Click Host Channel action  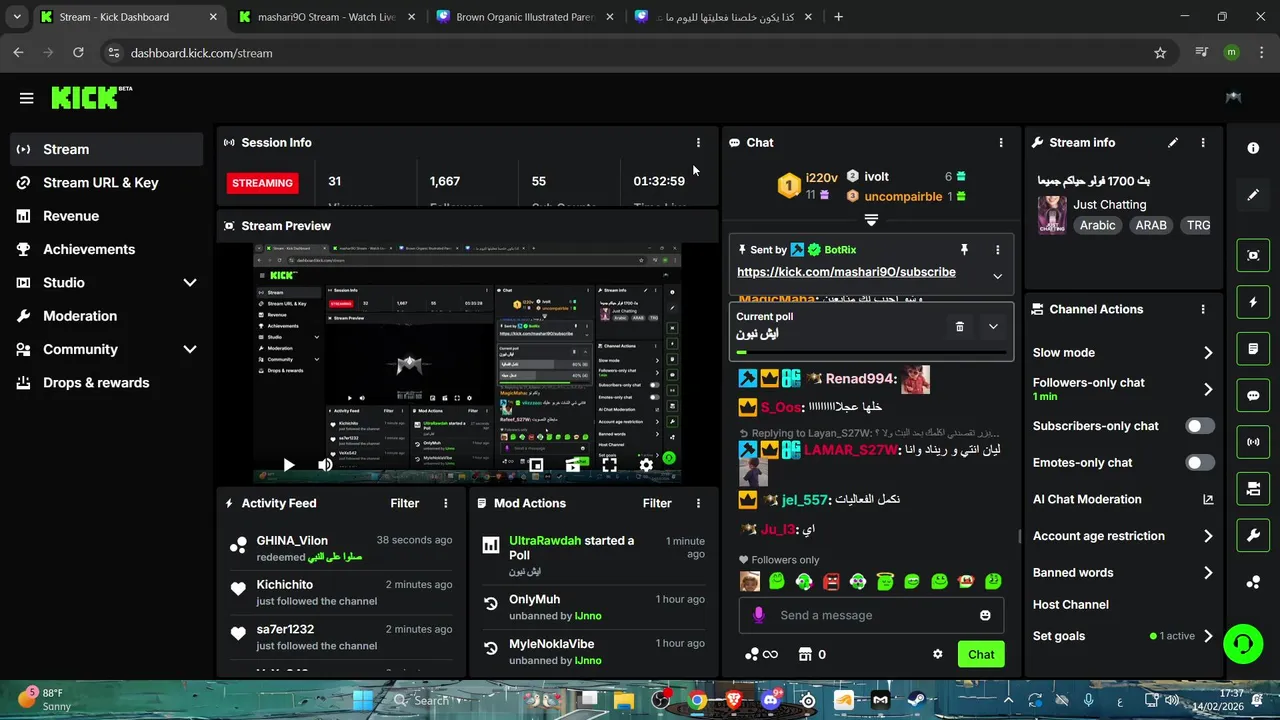pyautogui.click(x=1071, y=605)
